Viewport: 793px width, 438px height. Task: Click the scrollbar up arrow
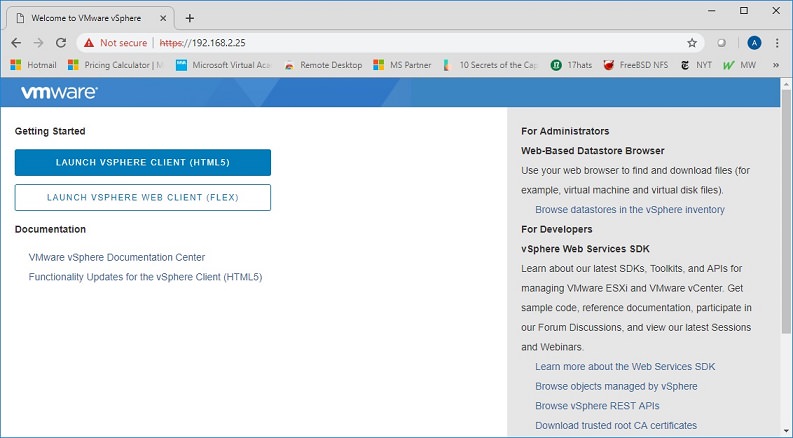[x=786, y=83]
